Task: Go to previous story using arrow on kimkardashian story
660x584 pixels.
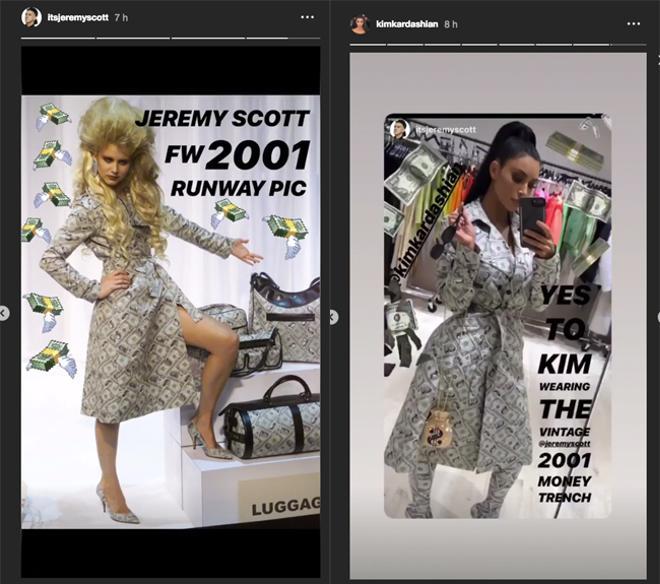Action: (333, 317)
